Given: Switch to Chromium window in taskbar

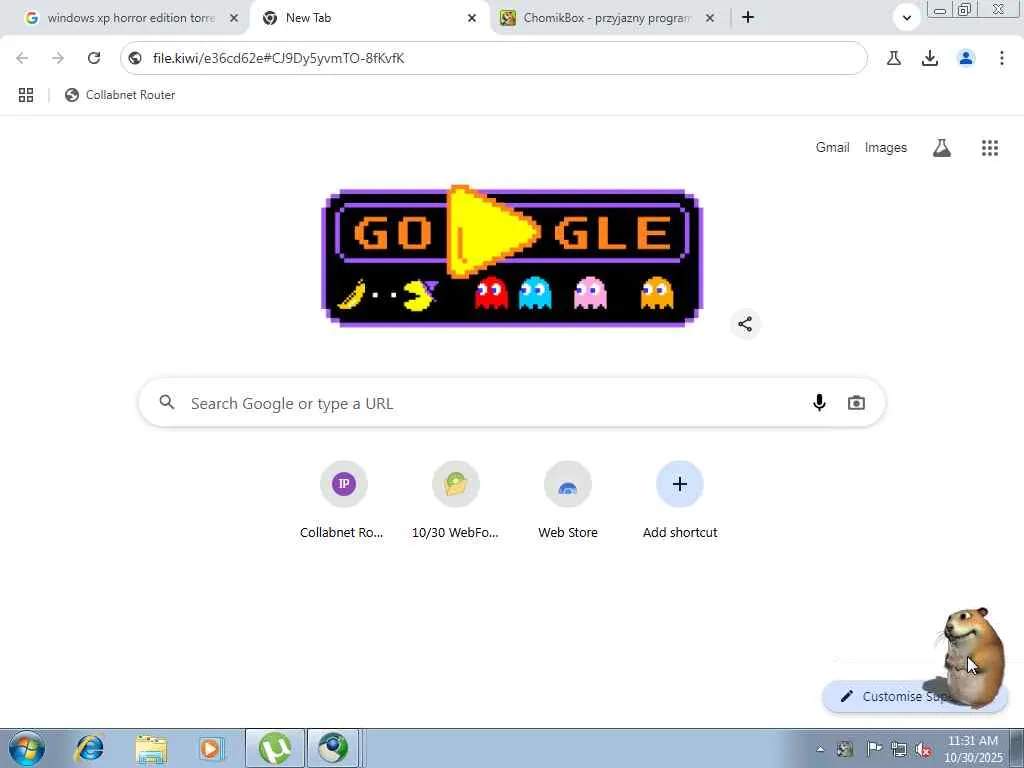Looking at the screenshot, I should click(x=334, y=748).
